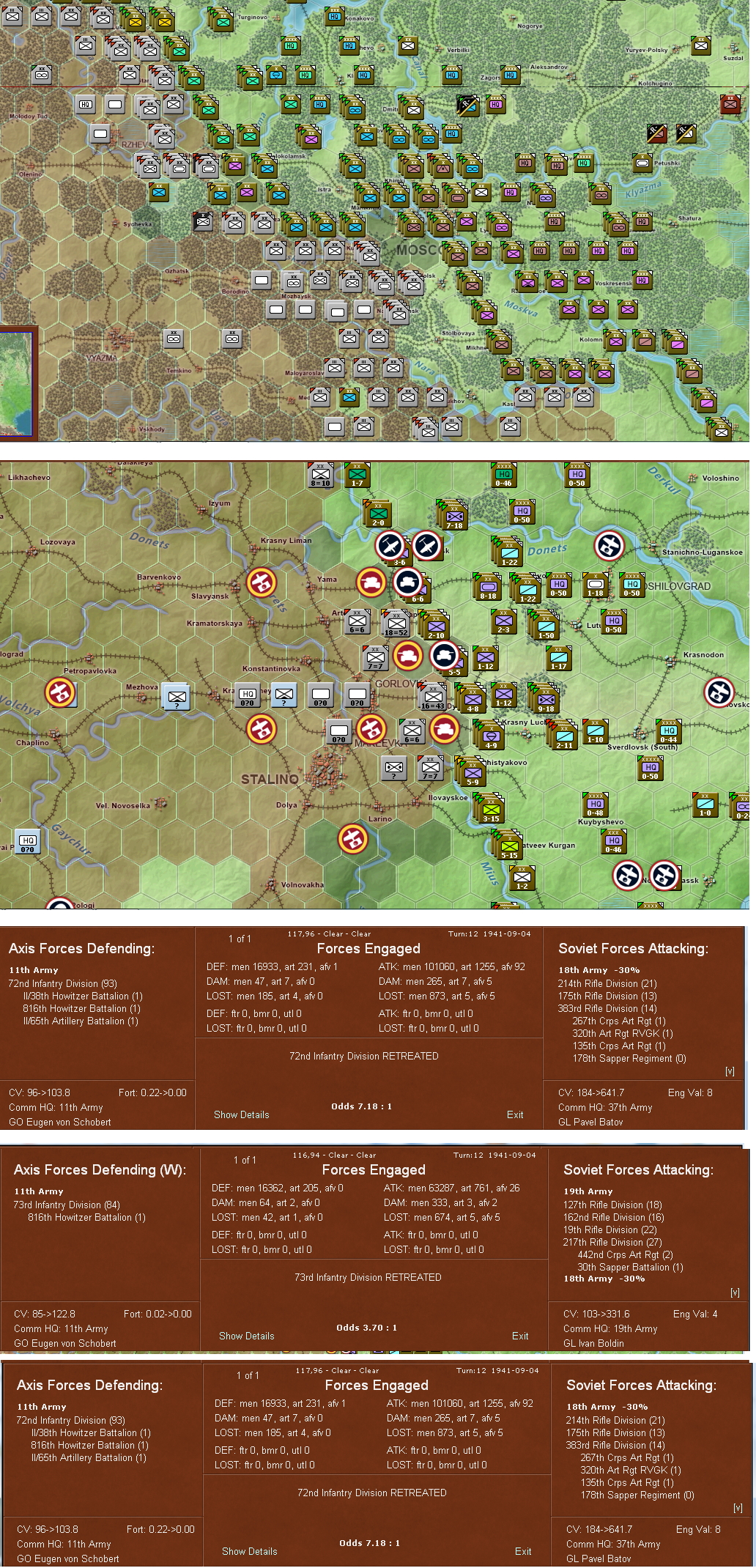Click the 18=52 German infantry stack
756x1568 pixels.
[x=395, y=623]
